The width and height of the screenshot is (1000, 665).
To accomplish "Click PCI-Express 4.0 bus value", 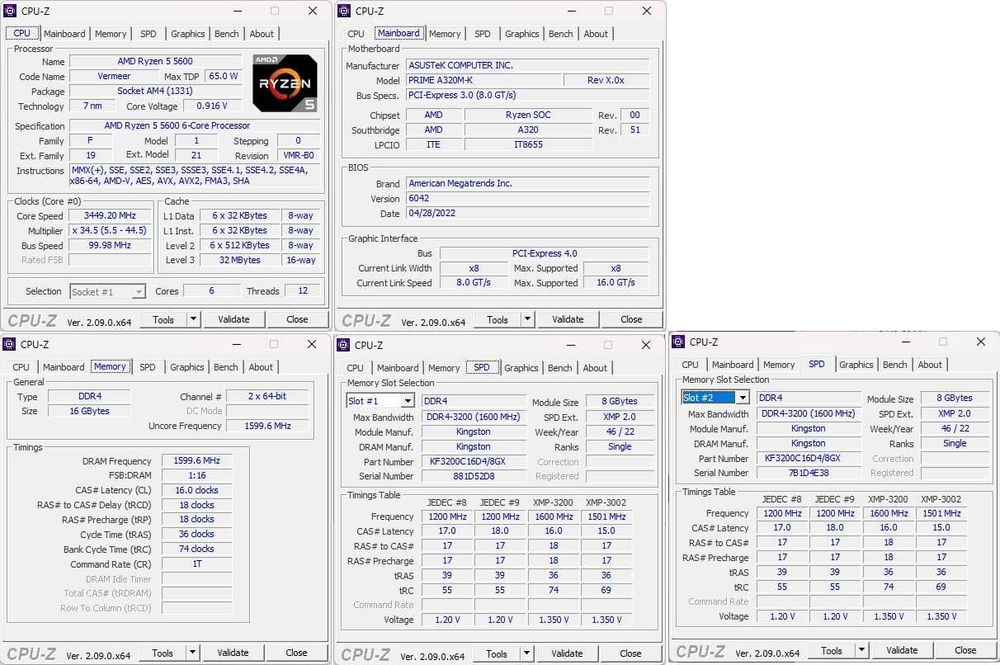I will [544, 254].
